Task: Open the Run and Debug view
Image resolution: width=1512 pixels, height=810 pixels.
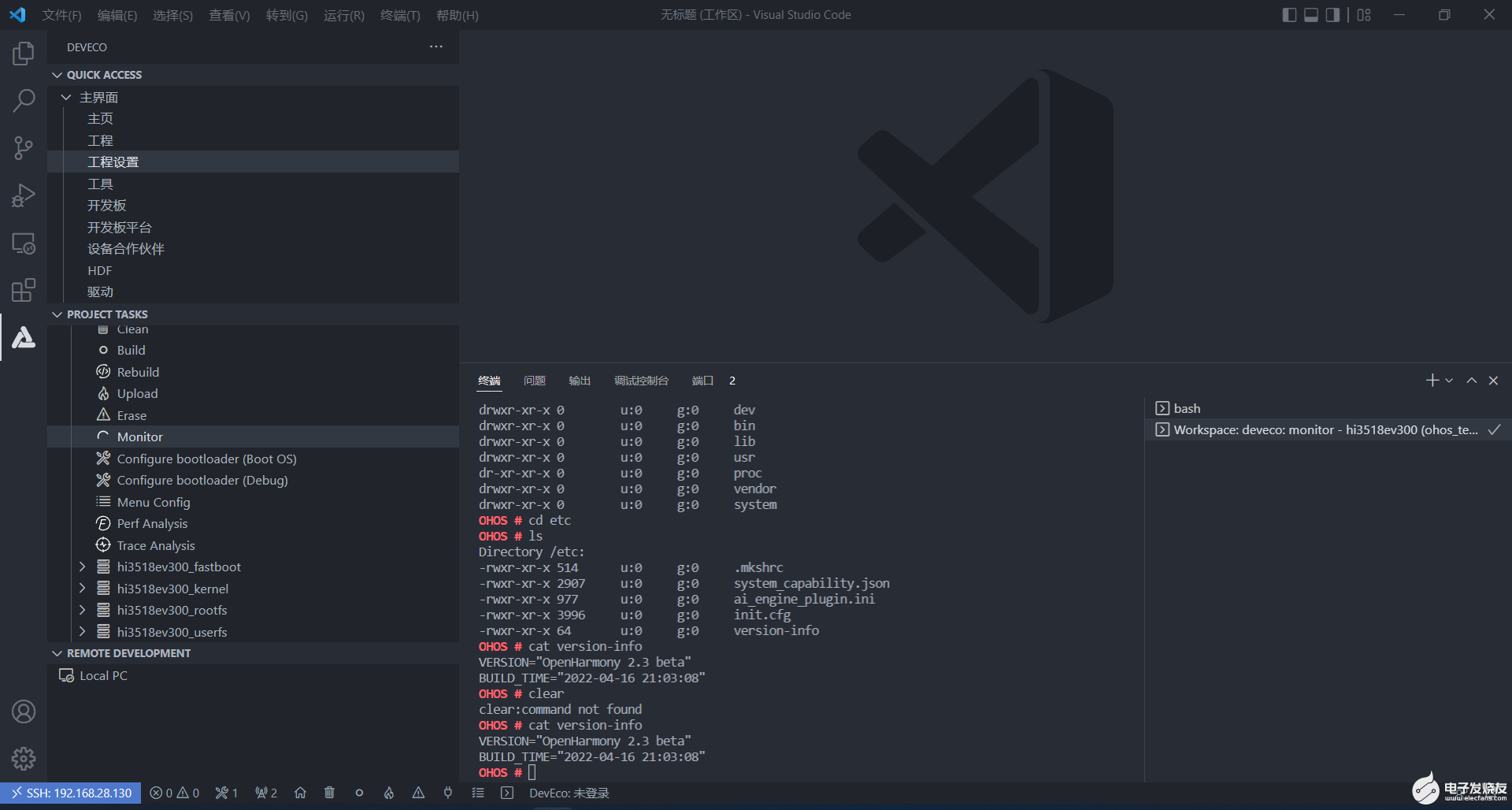Action: click(24, 195)
